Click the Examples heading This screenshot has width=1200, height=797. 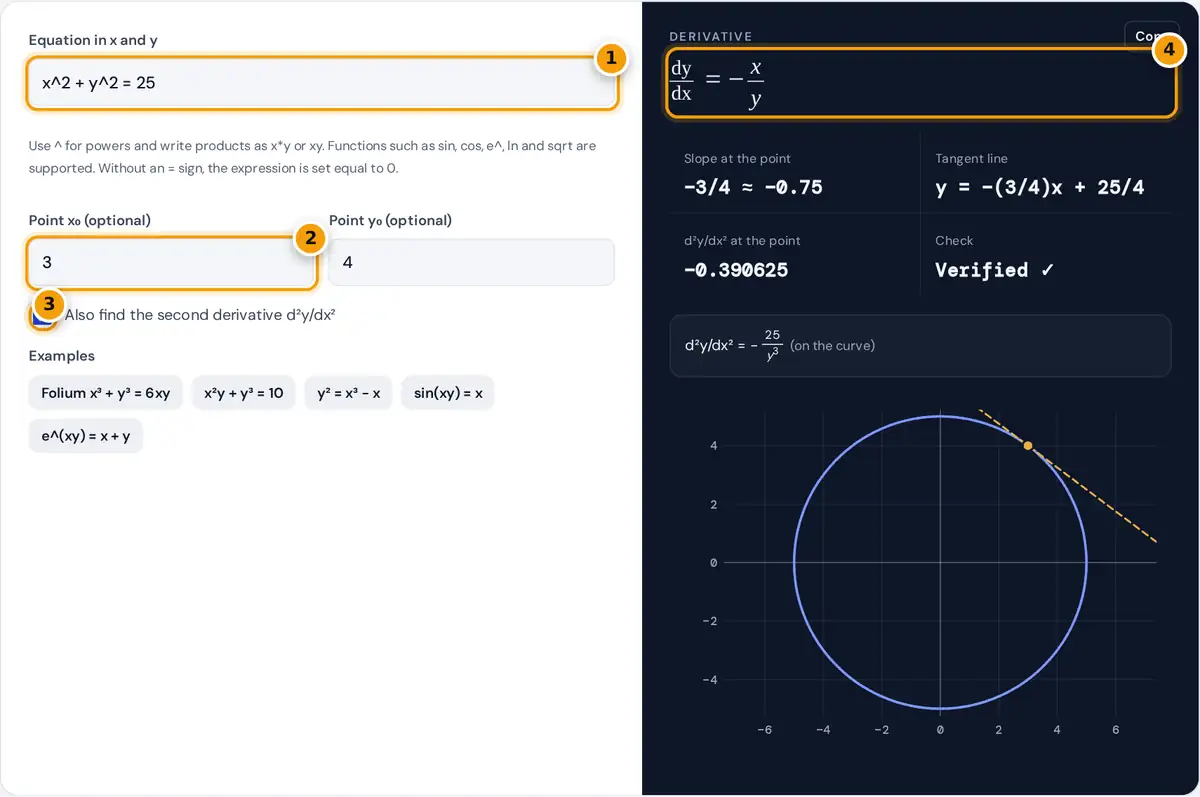[62, 356]
